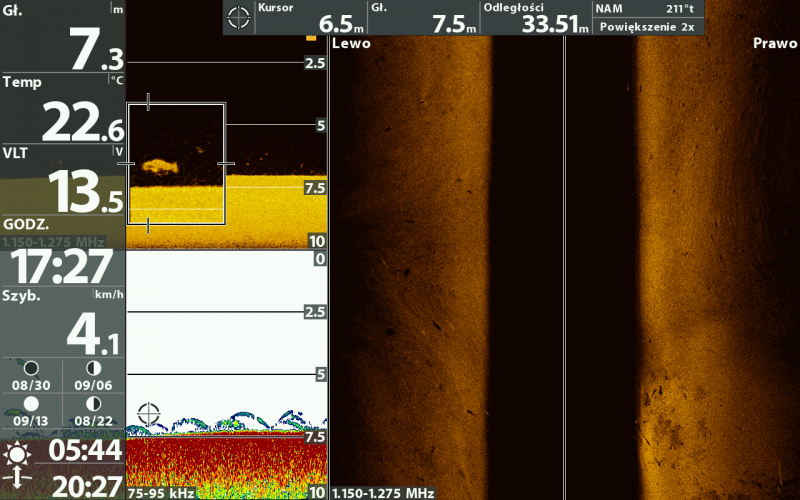
Task: Select the NAM 211°t bearing readout
Action: point(647,8)
